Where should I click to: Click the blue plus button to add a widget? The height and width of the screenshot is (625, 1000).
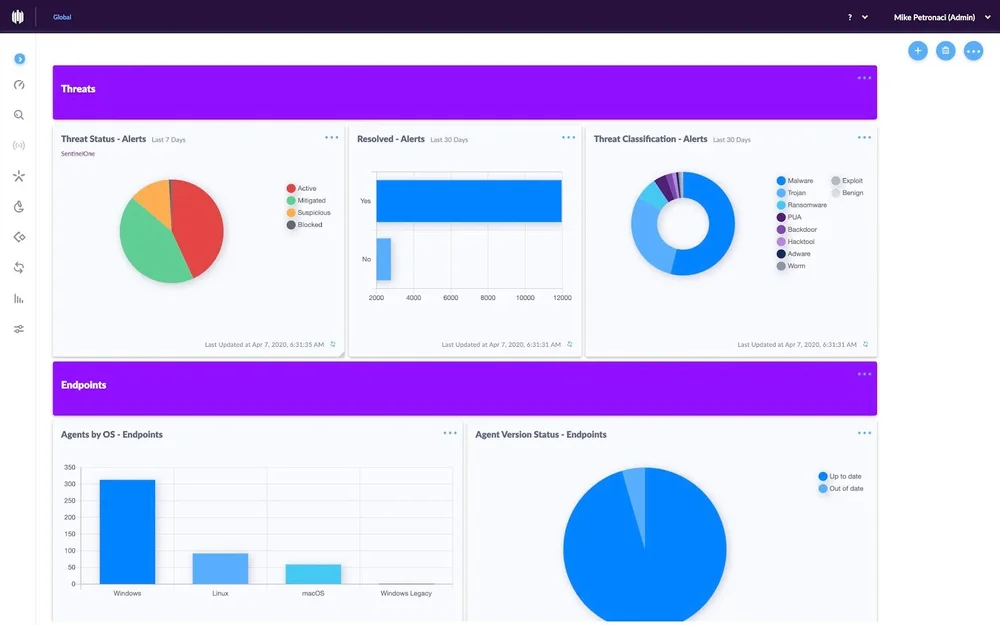[918, 50]
